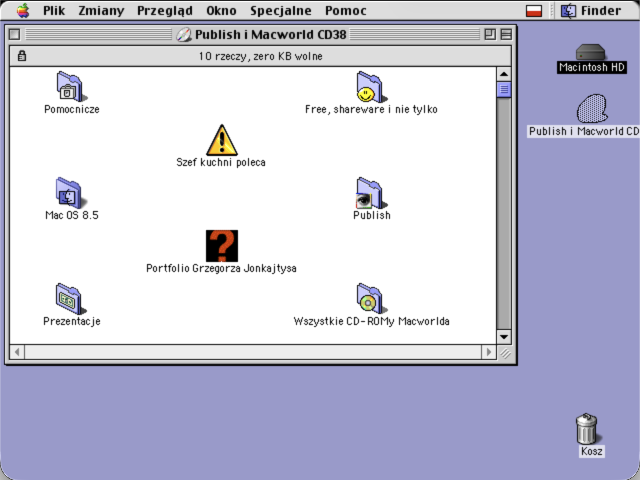Select the Publish i Macworld CD desktop disc icon

click(x=591, y=109)
